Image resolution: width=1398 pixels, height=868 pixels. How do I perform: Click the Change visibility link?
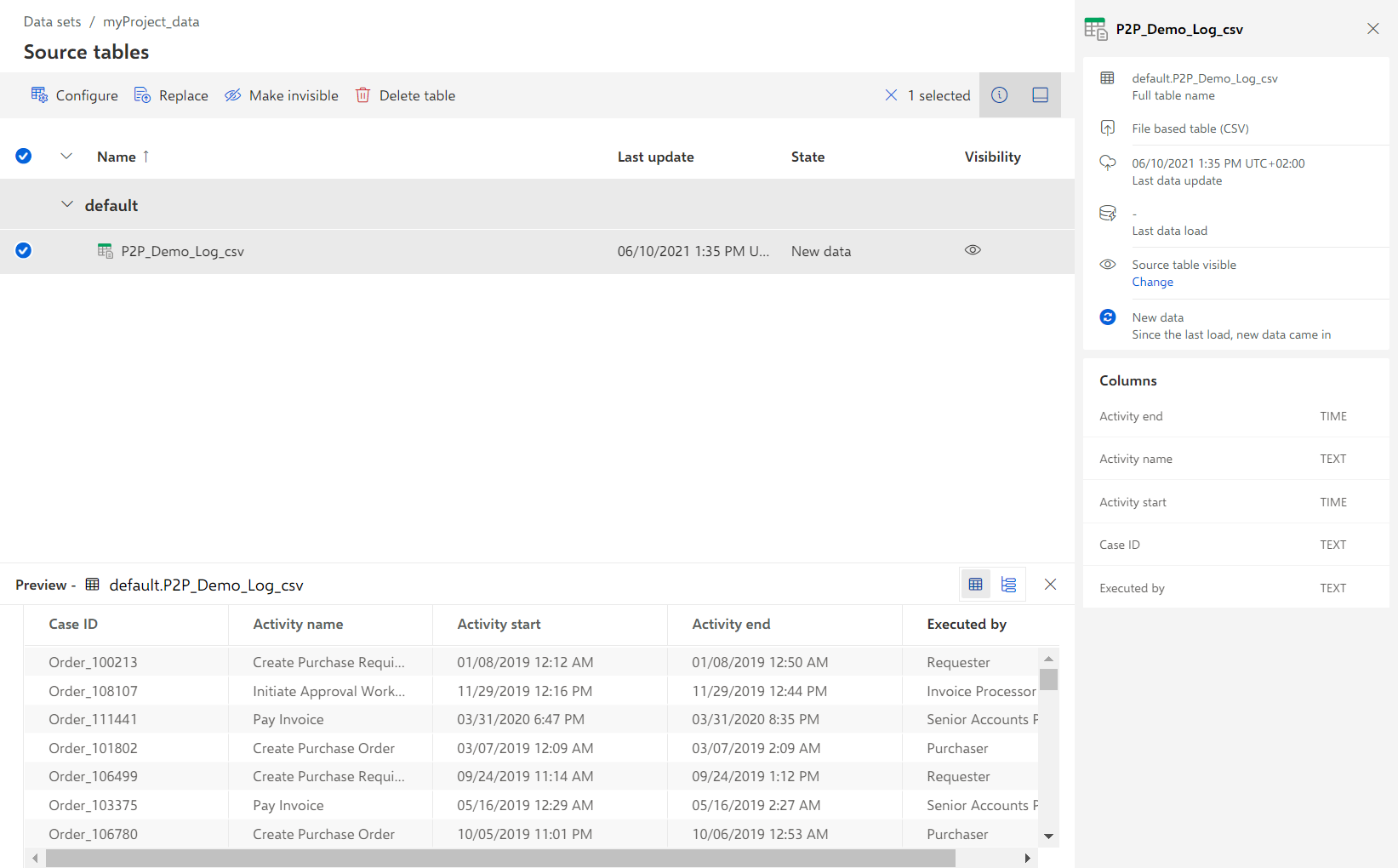pyautogui.click(x=1152, y=282)
